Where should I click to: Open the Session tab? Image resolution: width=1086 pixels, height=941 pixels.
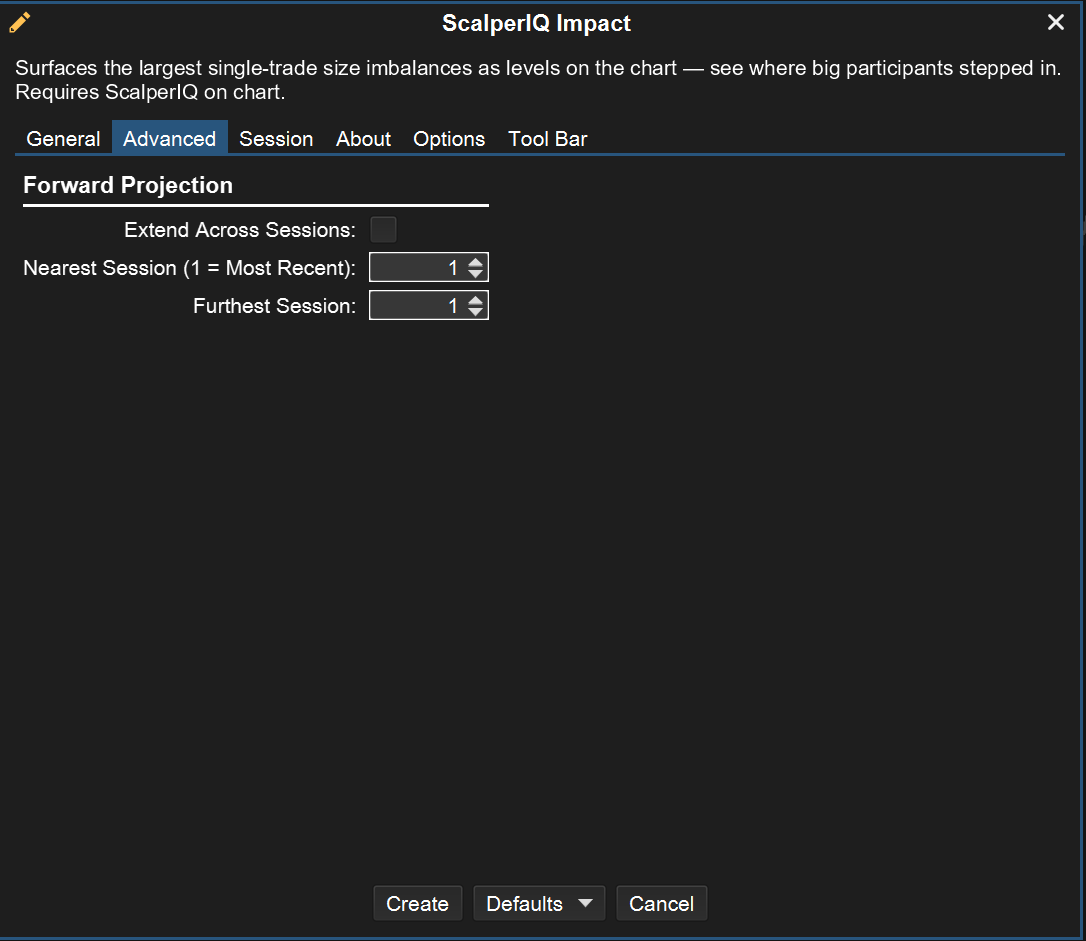(276, 139)
